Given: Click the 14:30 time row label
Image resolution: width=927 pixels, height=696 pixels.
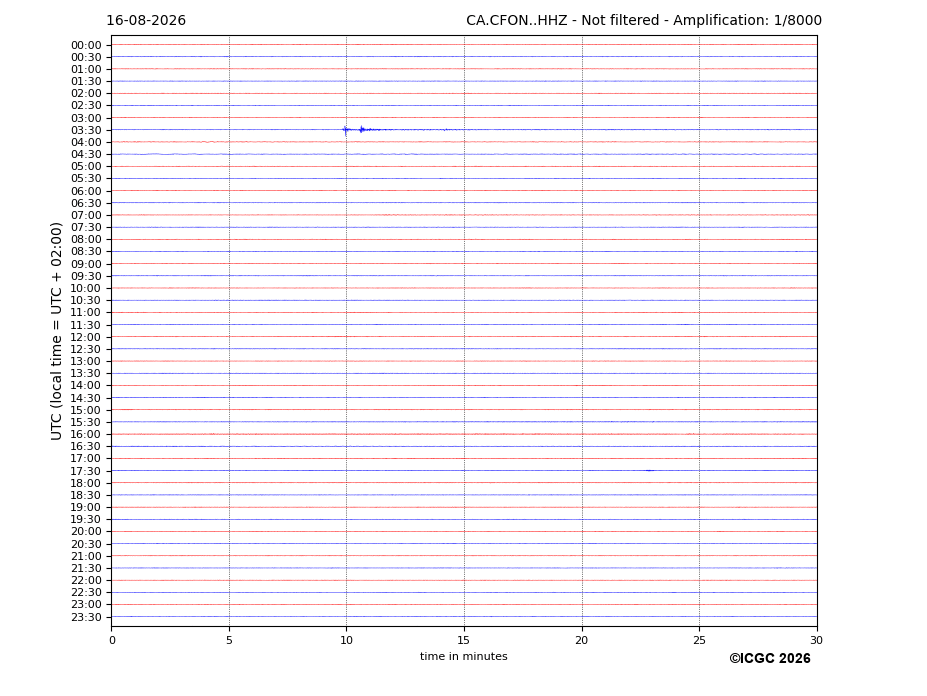Looking at the screenshot, I should pos(86,398).
